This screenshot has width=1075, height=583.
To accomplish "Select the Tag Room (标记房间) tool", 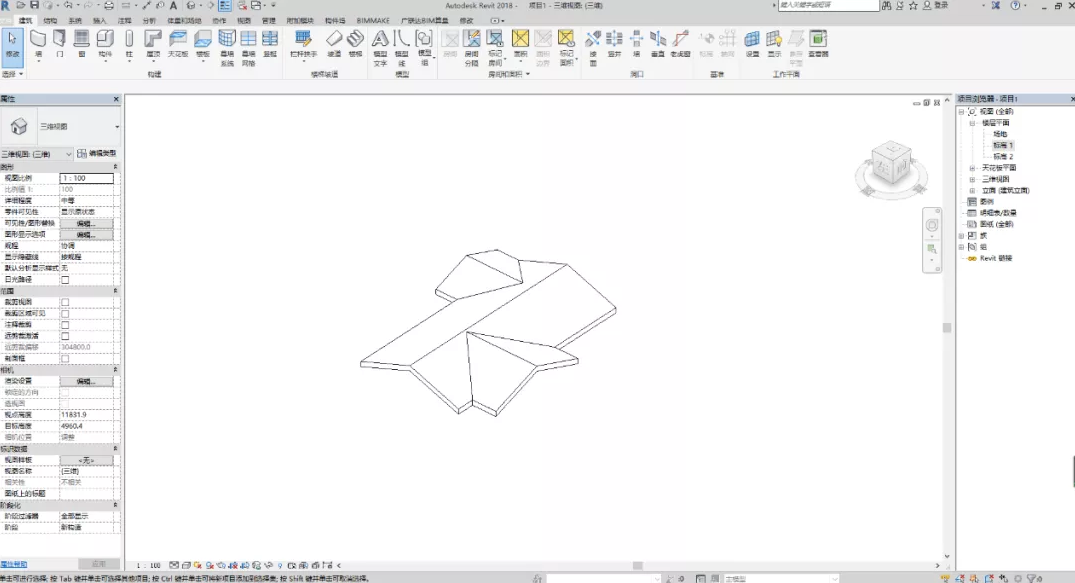I will (x=495, y=48).
